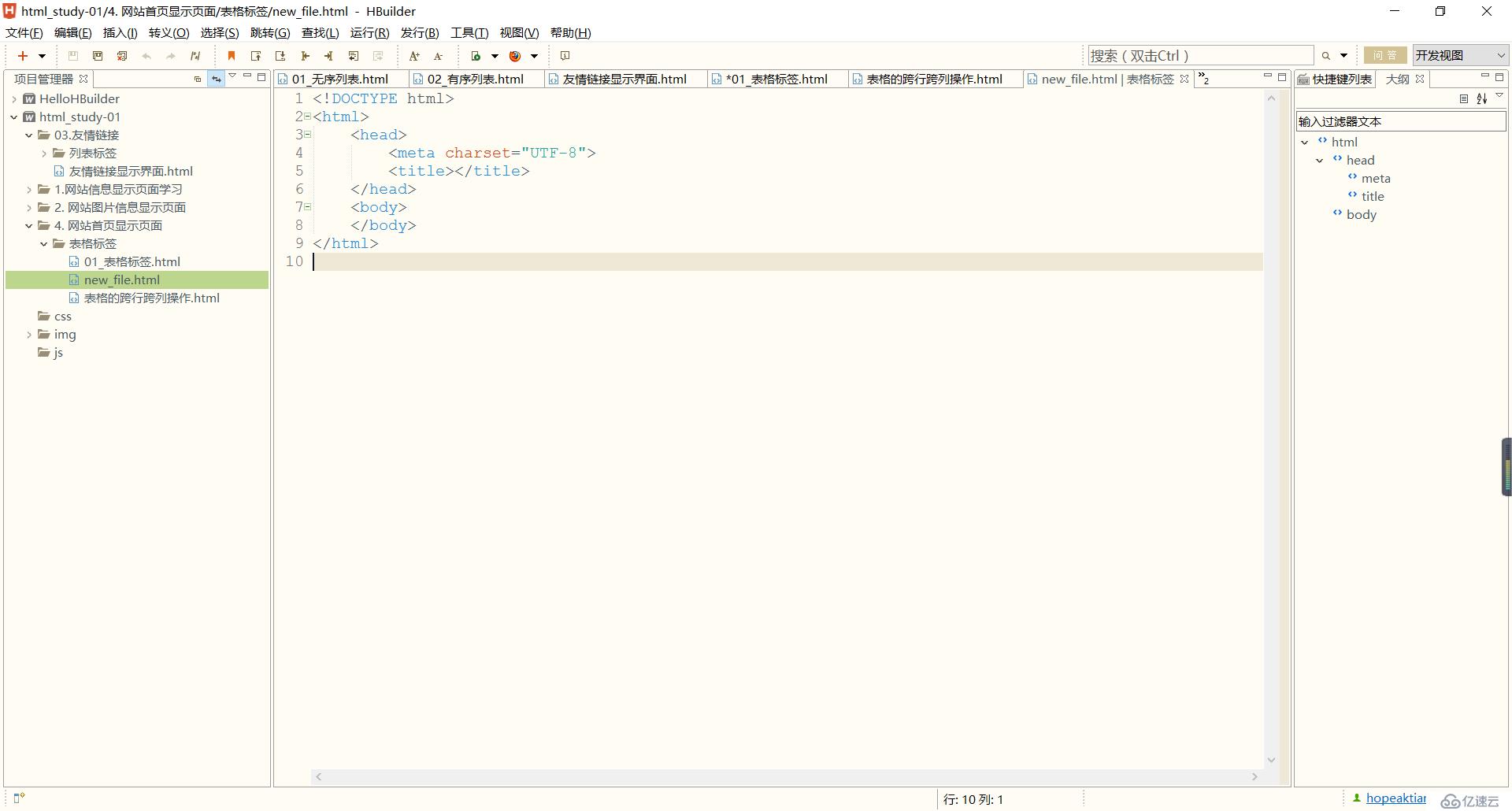The image size is (1512, 811).
Task: Click the close-file icon with red X
Action: point(122,56)
